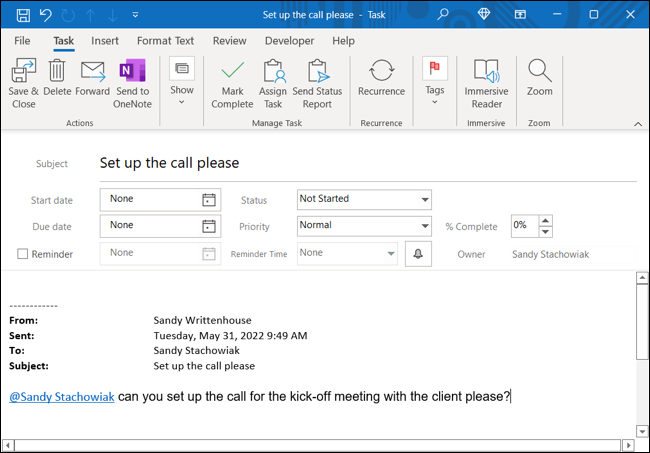
Task: Click the Zoom magnifier button
Action: tap(539, 78)
